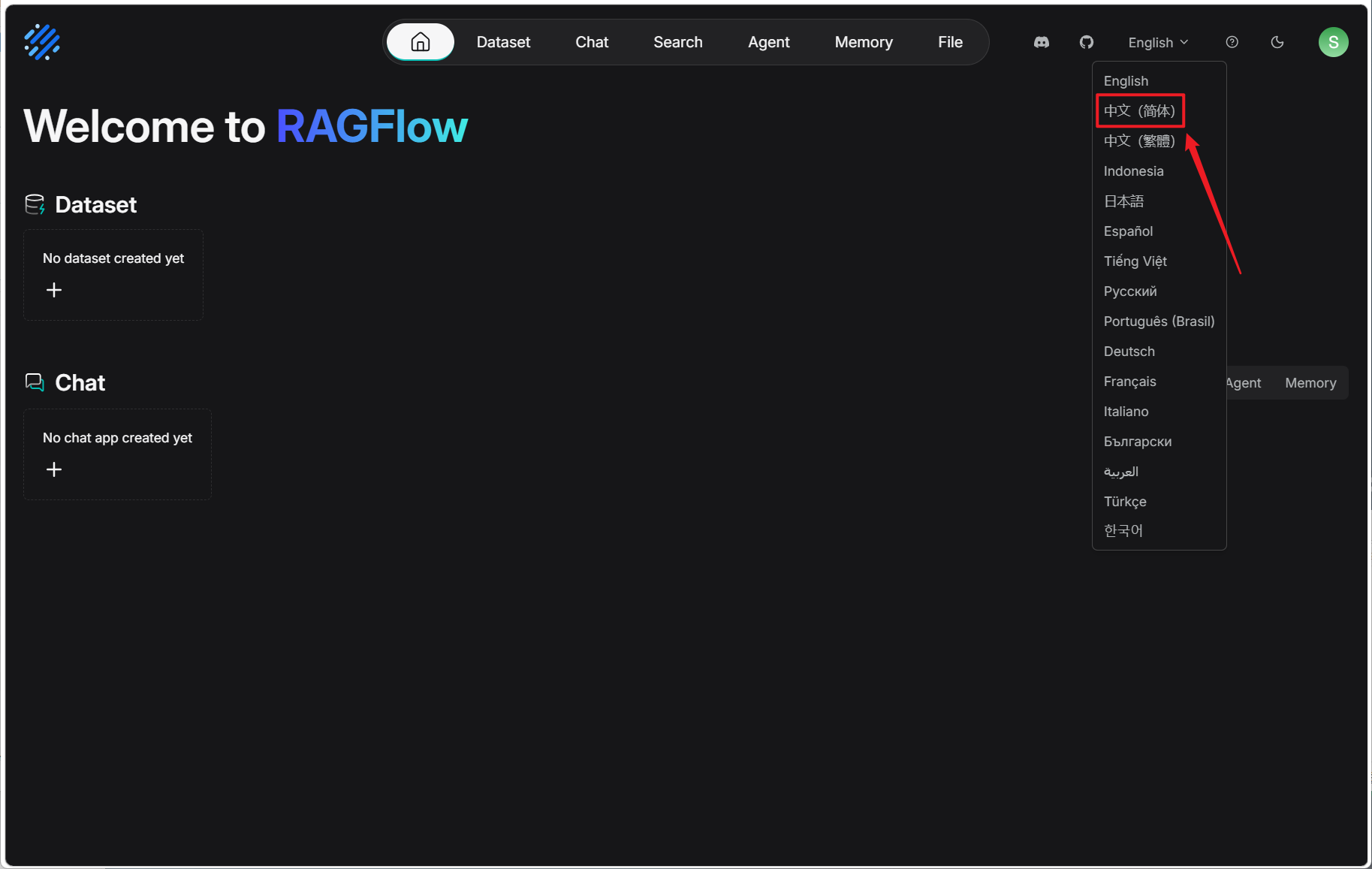Toggle dark mode moon icon
This screenshot has width=1372, height=869.
click(1277, 42)
